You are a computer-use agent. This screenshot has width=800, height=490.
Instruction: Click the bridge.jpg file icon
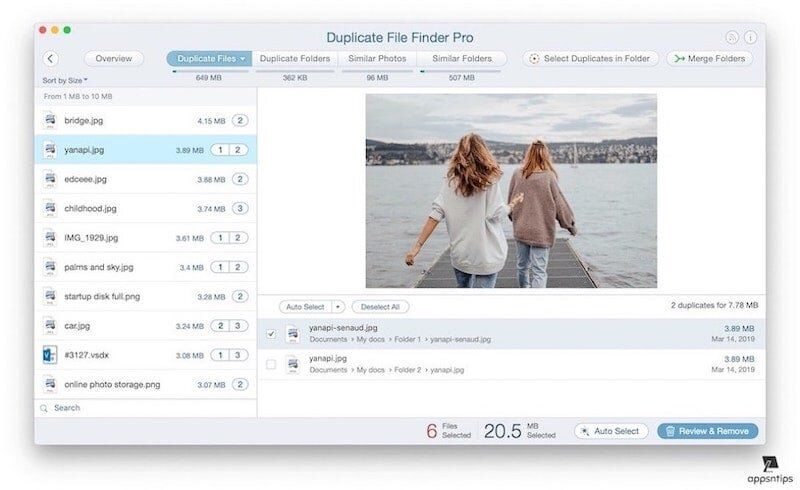50,120
